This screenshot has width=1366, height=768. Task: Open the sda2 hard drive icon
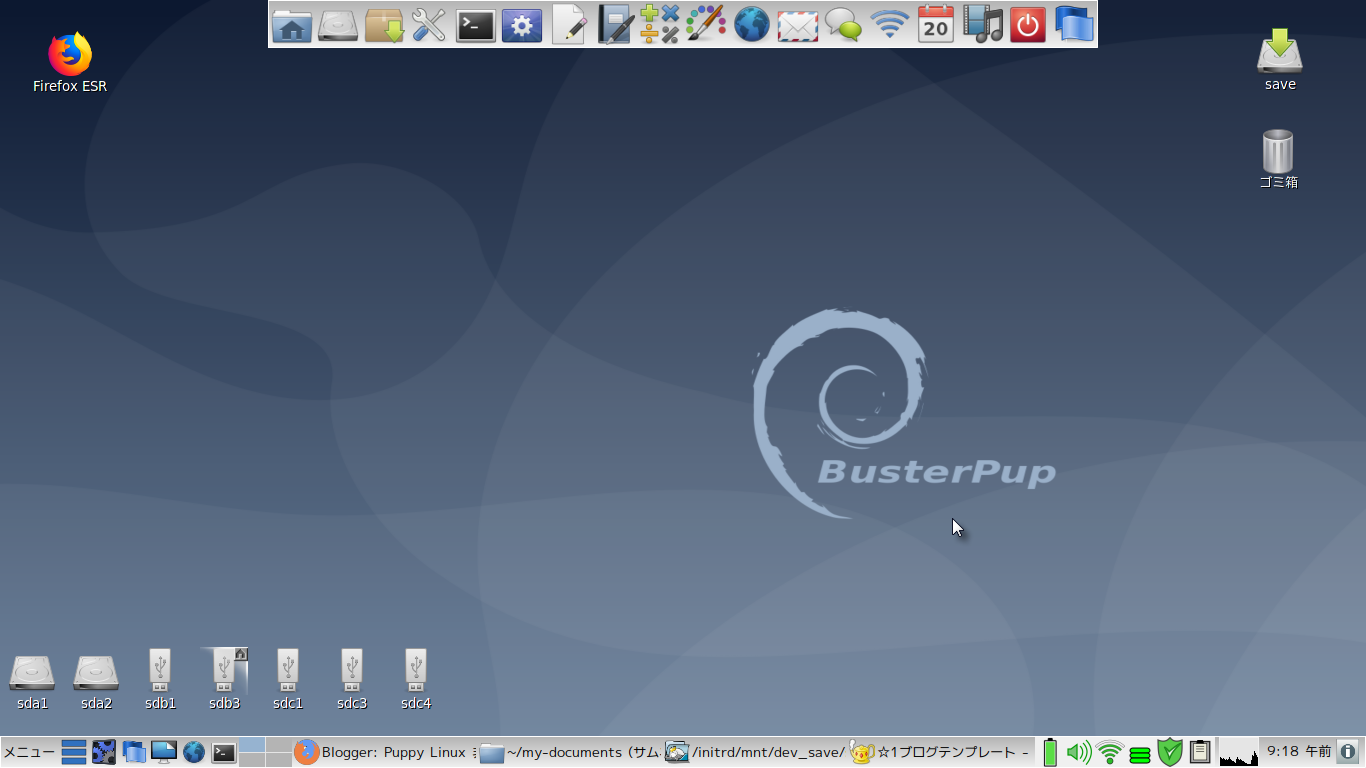pos(96,682)
